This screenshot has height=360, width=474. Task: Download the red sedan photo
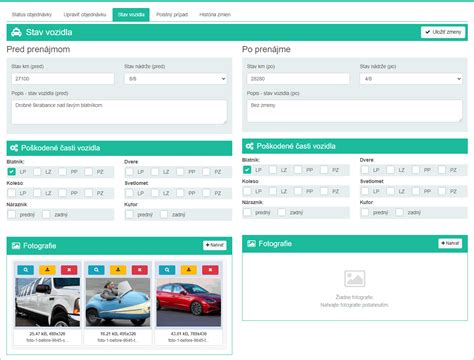click(189, 270)
